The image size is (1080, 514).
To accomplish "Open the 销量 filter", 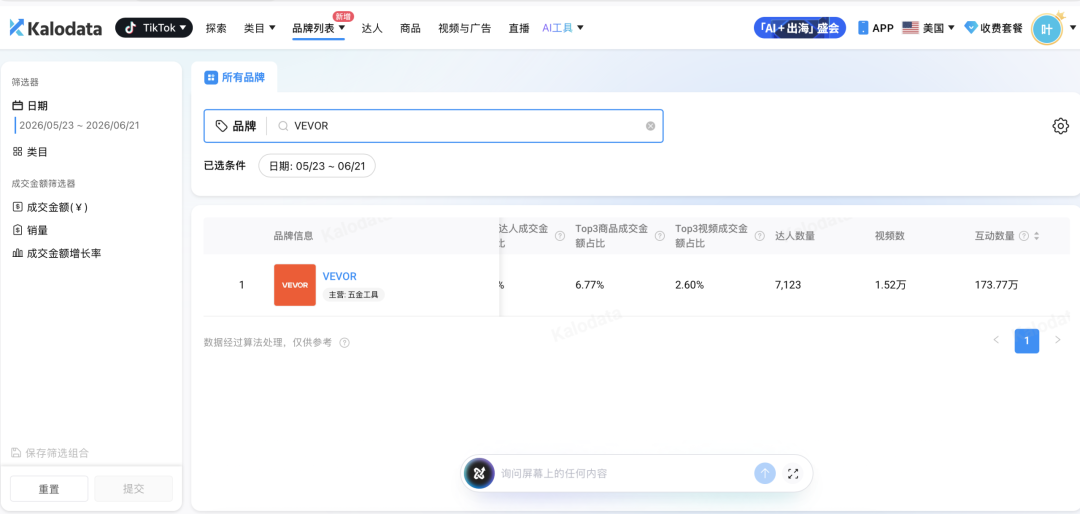I will click(30, 230).
